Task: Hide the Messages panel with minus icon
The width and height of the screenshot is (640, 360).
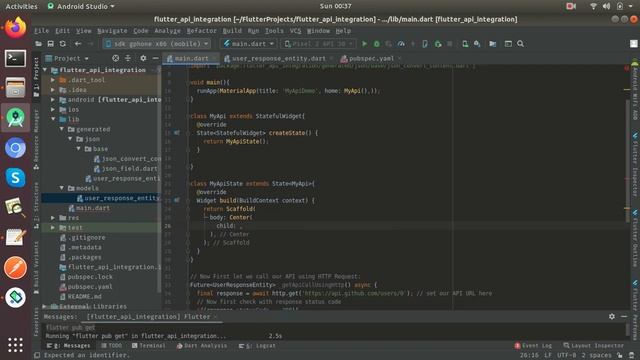Action: pos(624,316)
